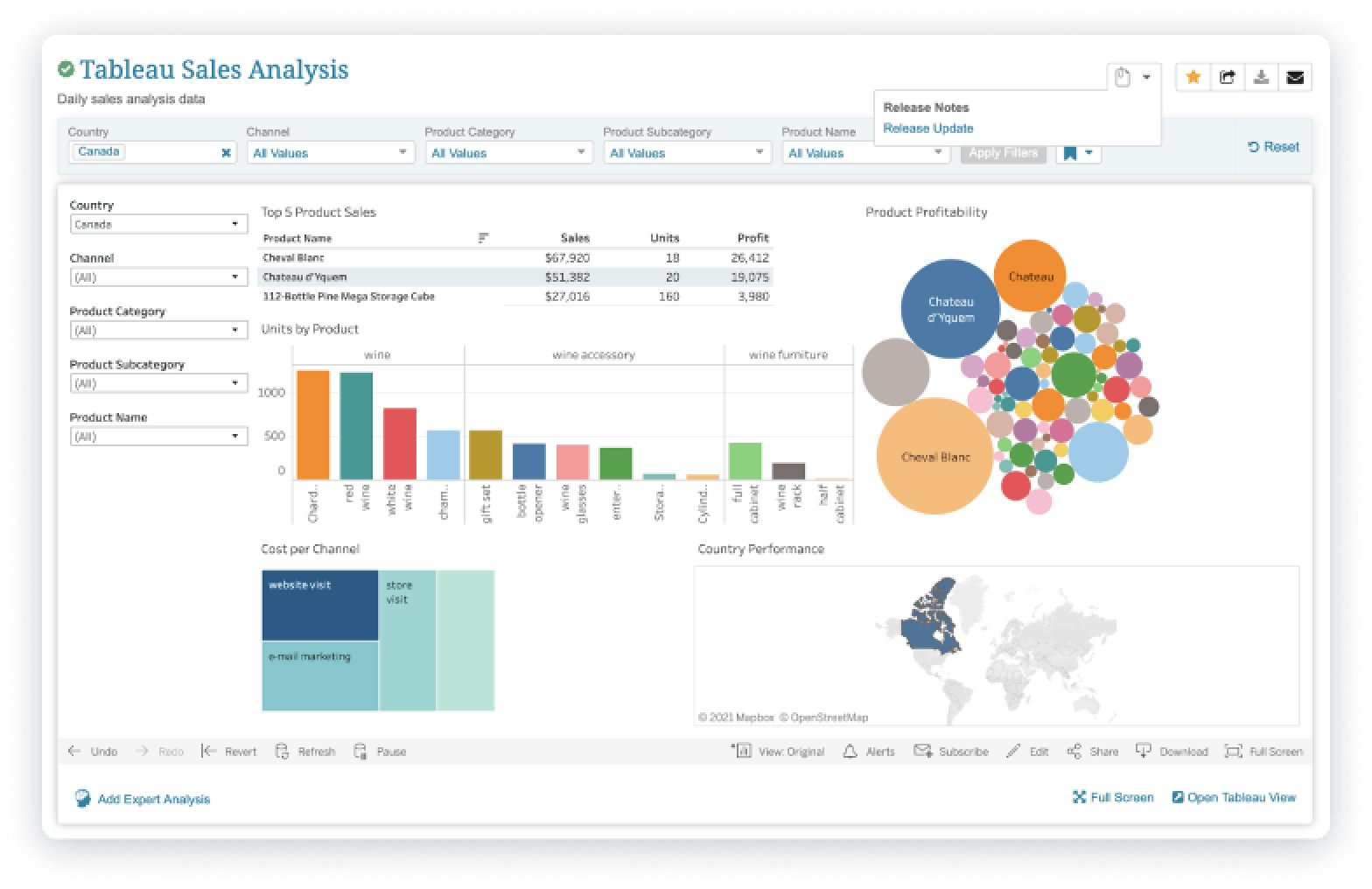This screenshot has height=889, width=1372.
Task: Click Redo in the bottom toolbar
Action: [x=159, y=752]
